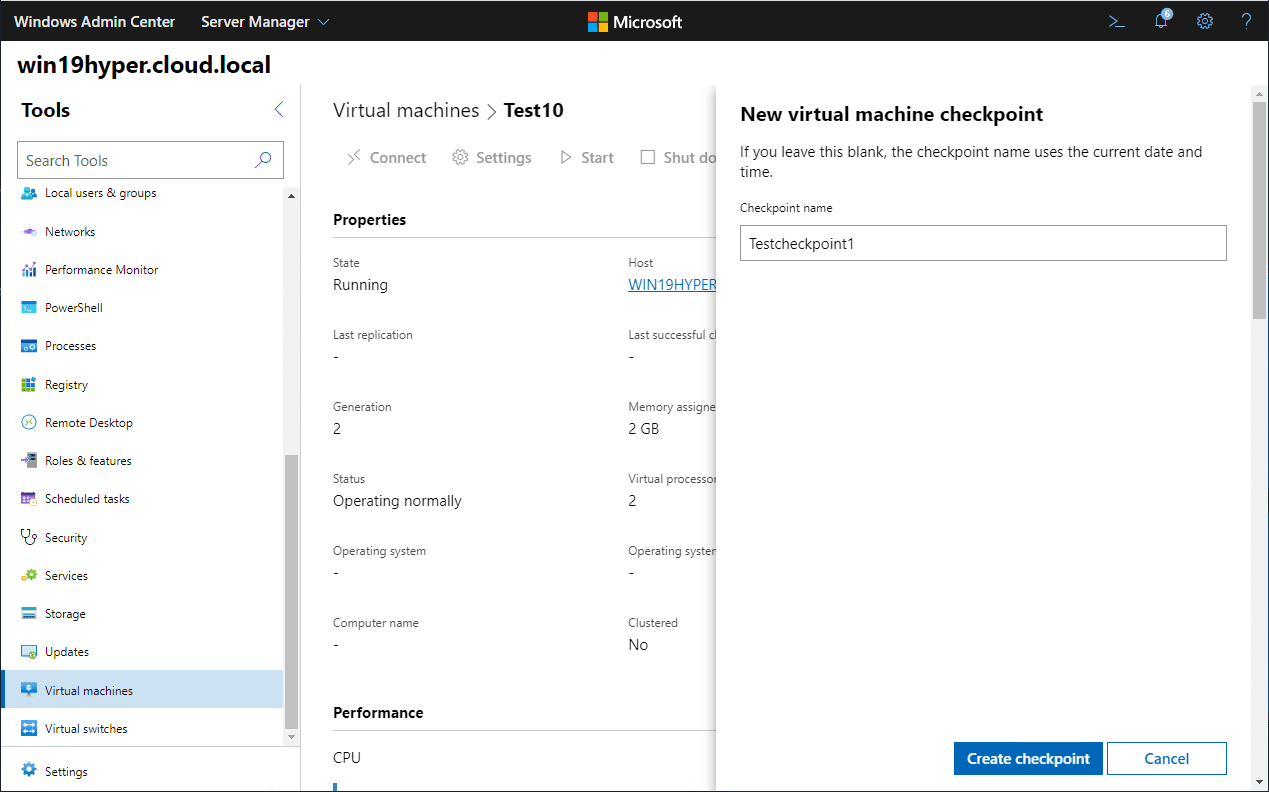Viewport: 1269px width, 792px height.
Task: Select the Performance Monitor tool
Action: 101,269
